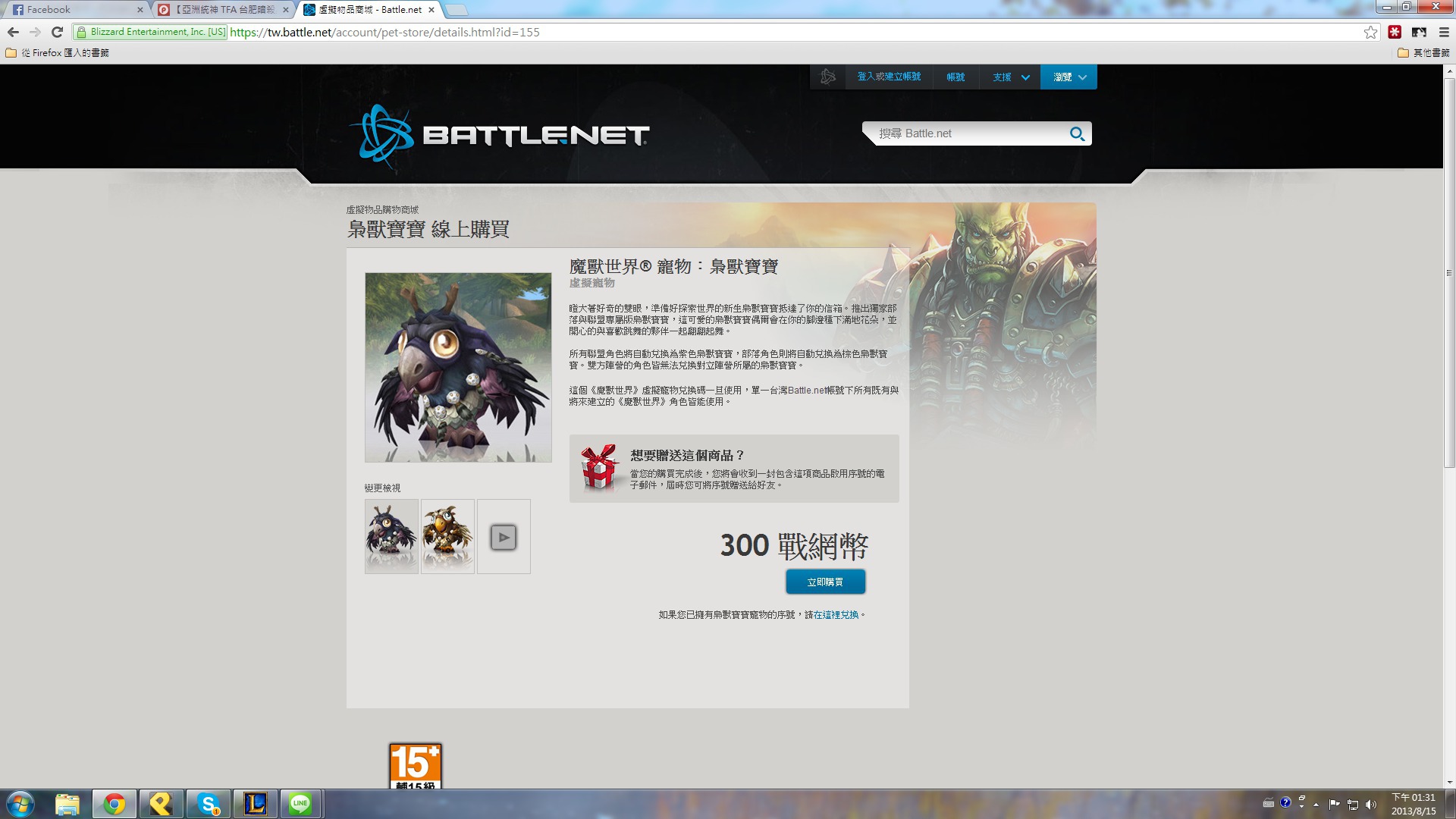Open League of Legends taskbar icon
Viewport: 1456px width, 819px height.
[x=255, y=804]
